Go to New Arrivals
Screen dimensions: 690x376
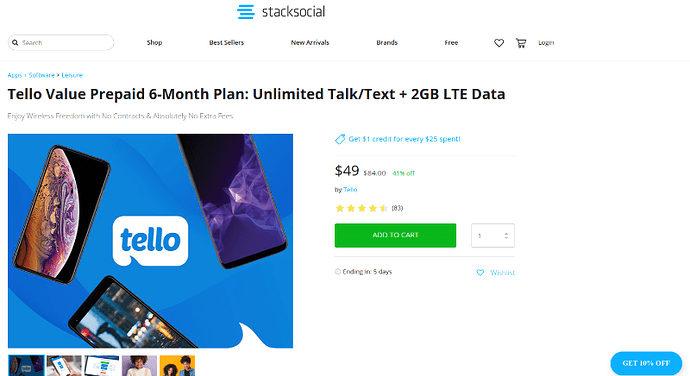[310, 43]
